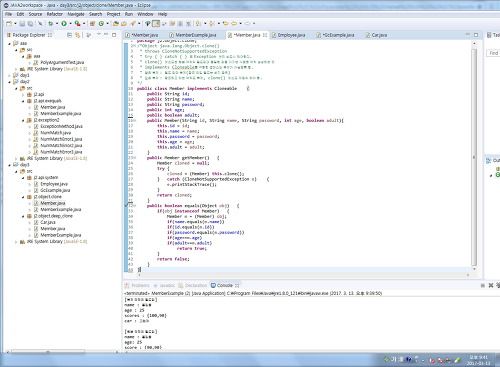This screenshot has width=500, height=367.
Task: Open the dropdown beside New Java class icon
Action: 107,24
